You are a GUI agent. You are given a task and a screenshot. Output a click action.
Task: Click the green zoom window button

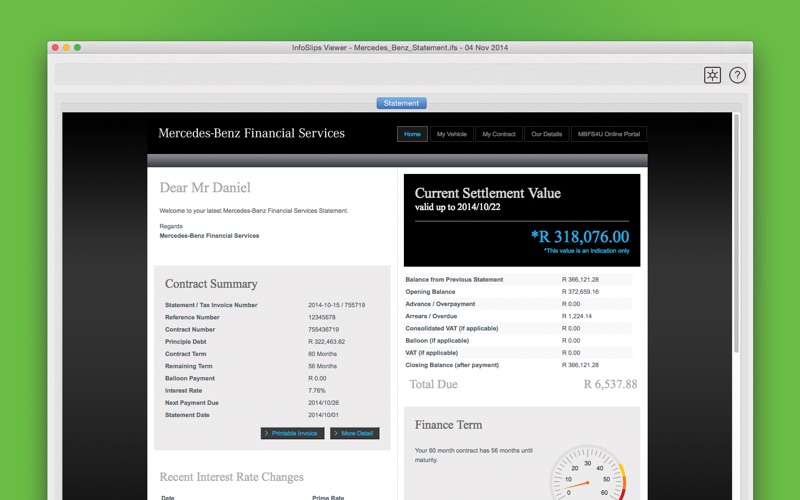tap(78, 47)
